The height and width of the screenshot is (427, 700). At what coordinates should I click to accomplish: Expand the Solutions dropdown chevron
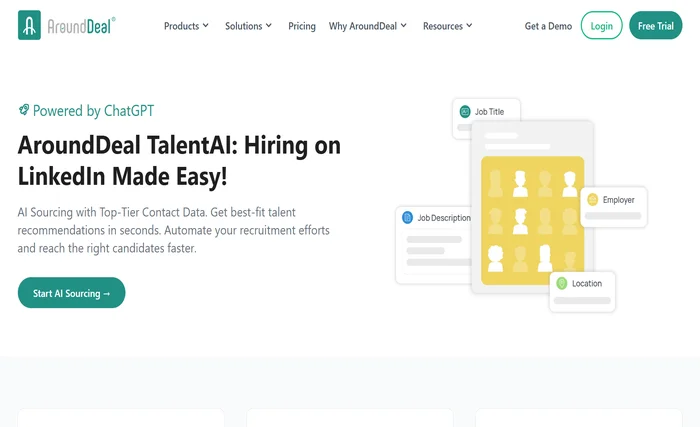[x=269, y=25]
